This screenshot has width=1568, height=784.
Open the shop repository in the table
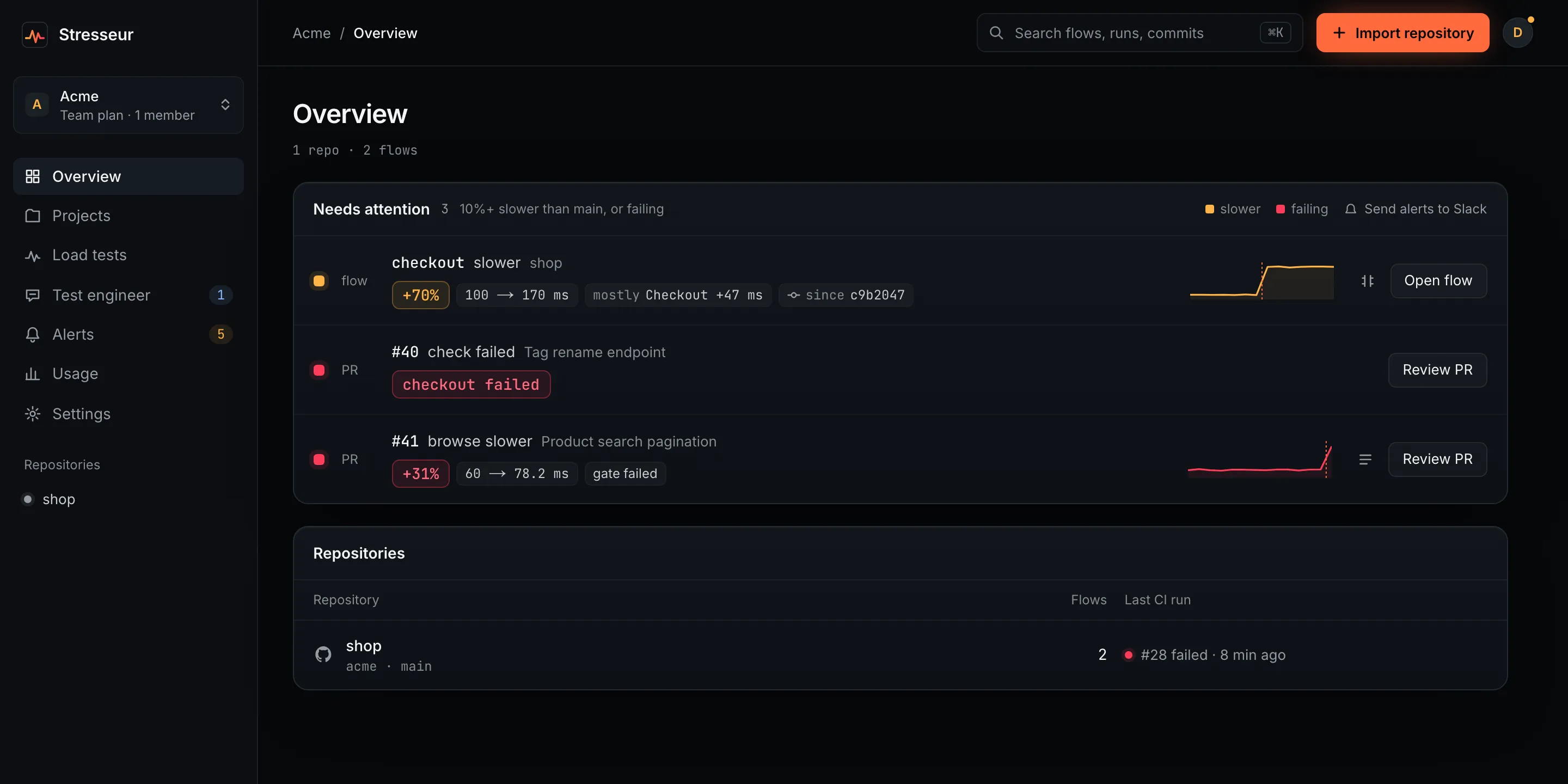pos(901,655)
